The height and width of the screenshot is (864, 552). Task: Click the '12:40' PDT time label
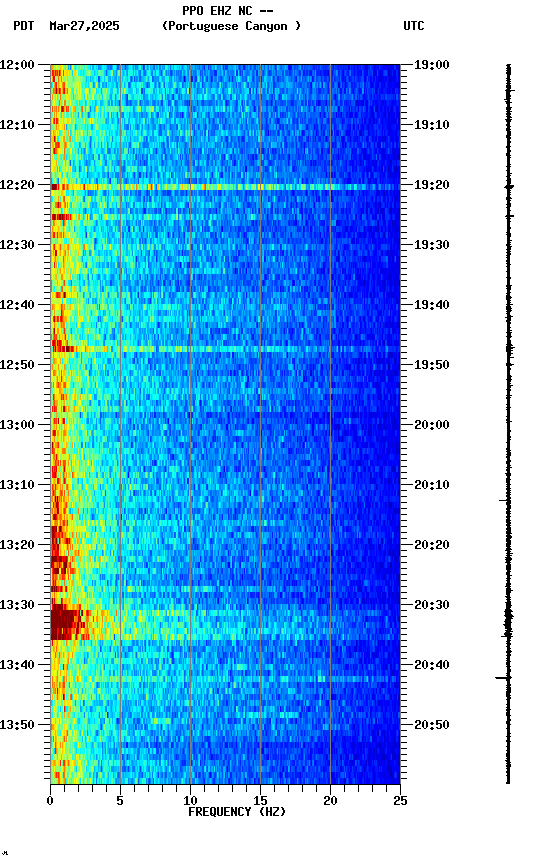point(17,305)
